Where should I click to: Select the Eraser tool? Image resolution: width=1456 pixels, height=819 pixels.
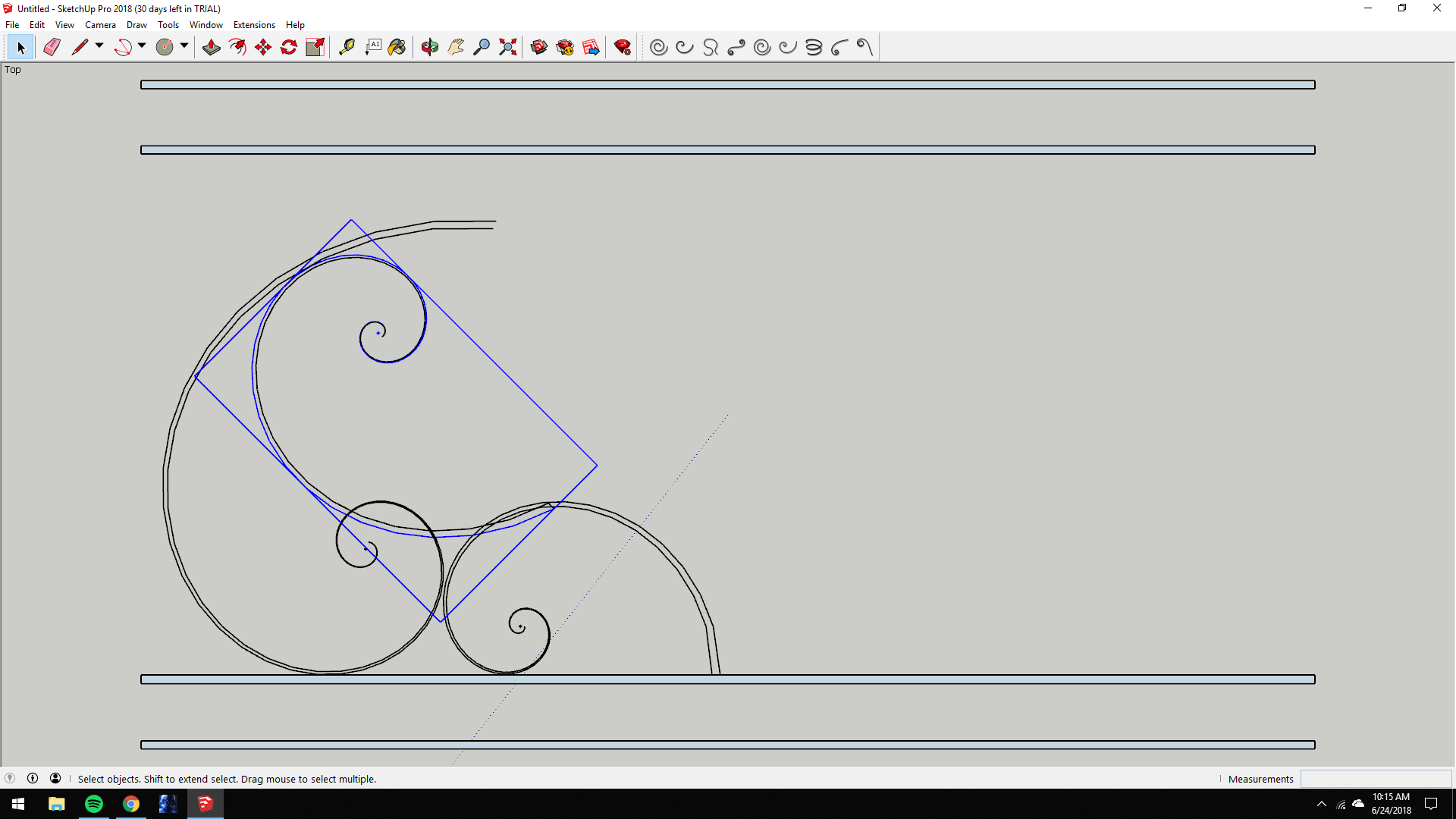pyautogui.click(x=52, y=47)
